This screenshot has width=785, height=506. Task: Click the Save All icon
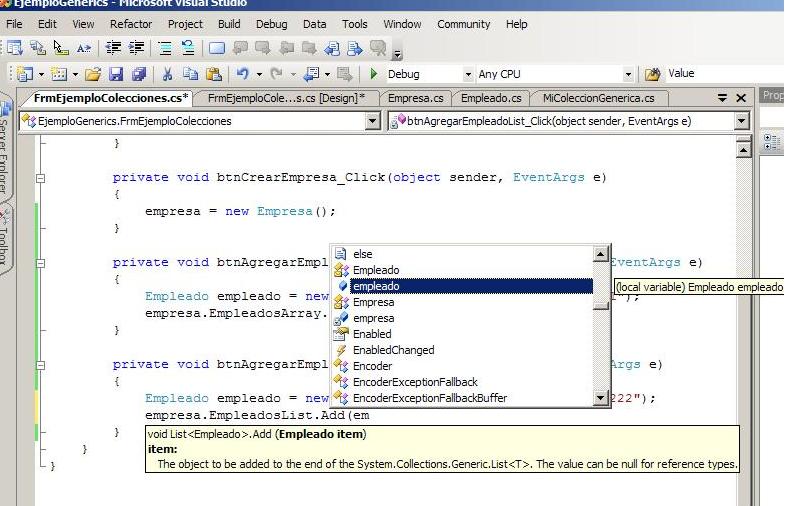139,74
